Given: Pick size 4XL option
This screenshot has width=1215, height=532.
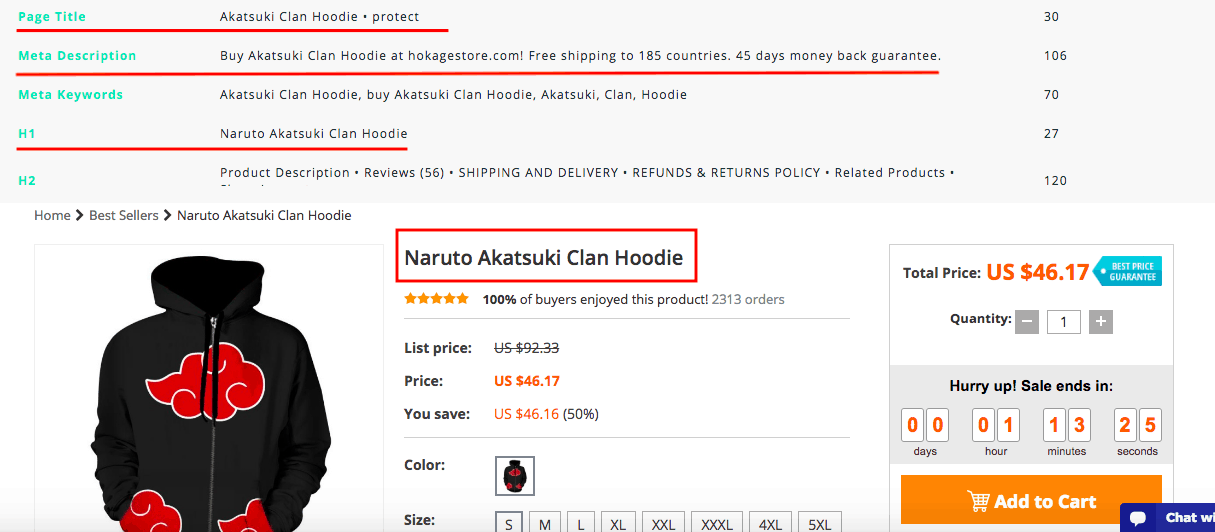Looking at the screenshot, I should 771,523.
